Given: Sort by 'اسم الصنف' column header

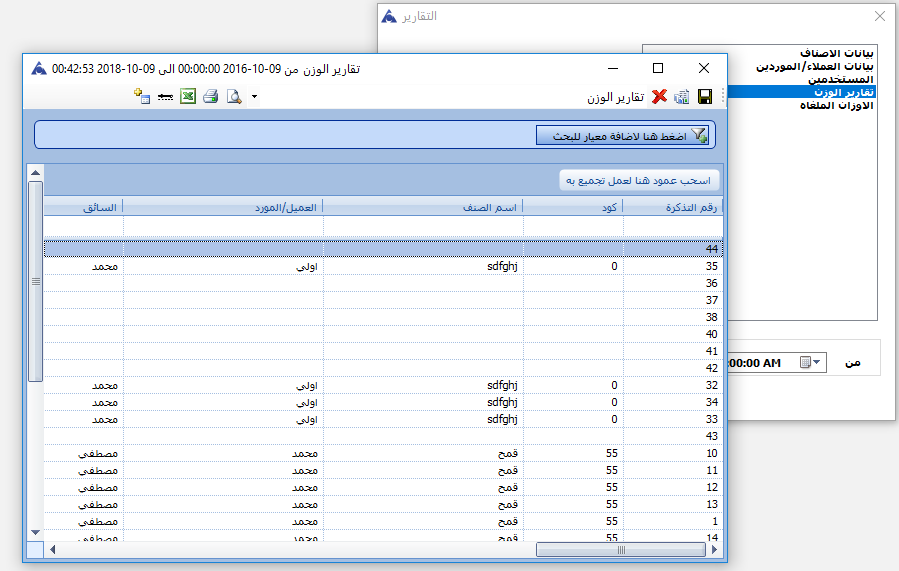Looking at the screenshot, I should click(424, 207).
